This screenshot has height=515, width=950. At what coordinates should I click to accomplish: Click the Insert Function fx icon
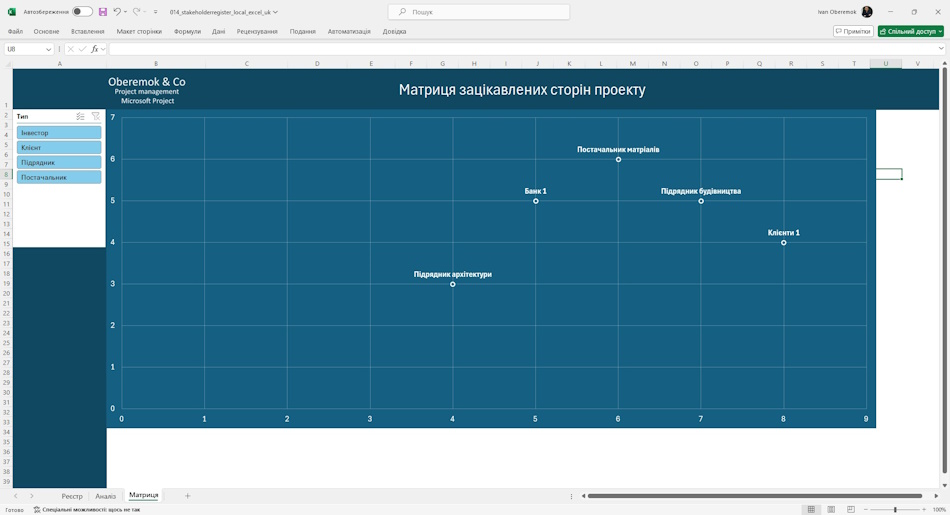(x=95, y=49)
